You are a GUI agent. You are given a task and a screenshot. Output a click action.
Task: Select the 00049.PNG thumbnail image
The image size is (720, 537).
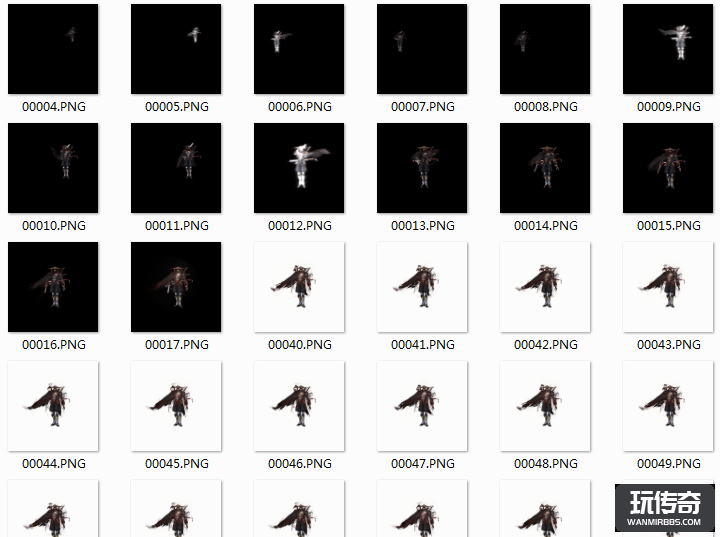click(668, 406)
